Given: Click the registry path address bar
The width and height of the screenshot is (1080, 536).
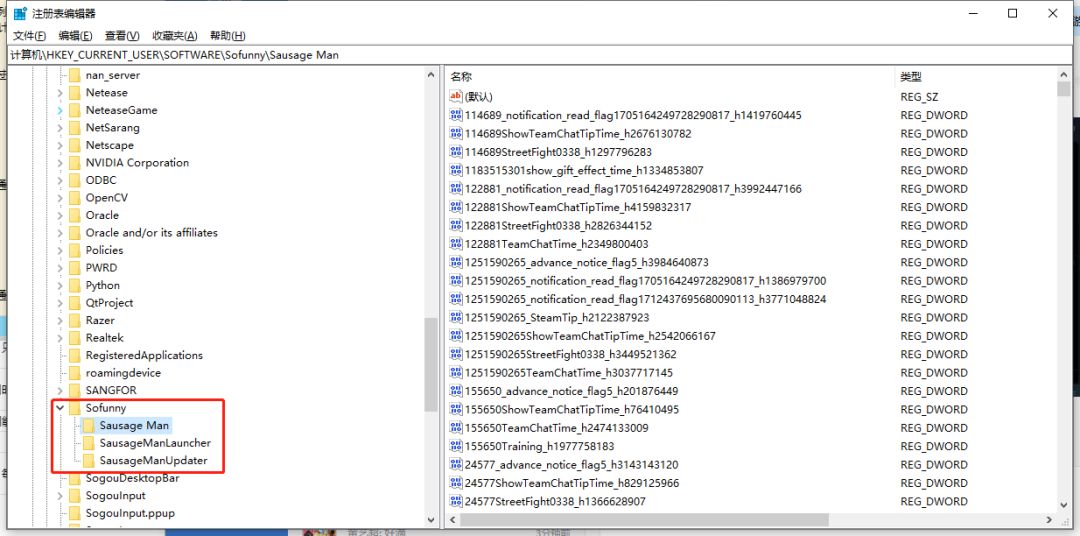Looking at the screenshot, I should click(x=540, y=55).
